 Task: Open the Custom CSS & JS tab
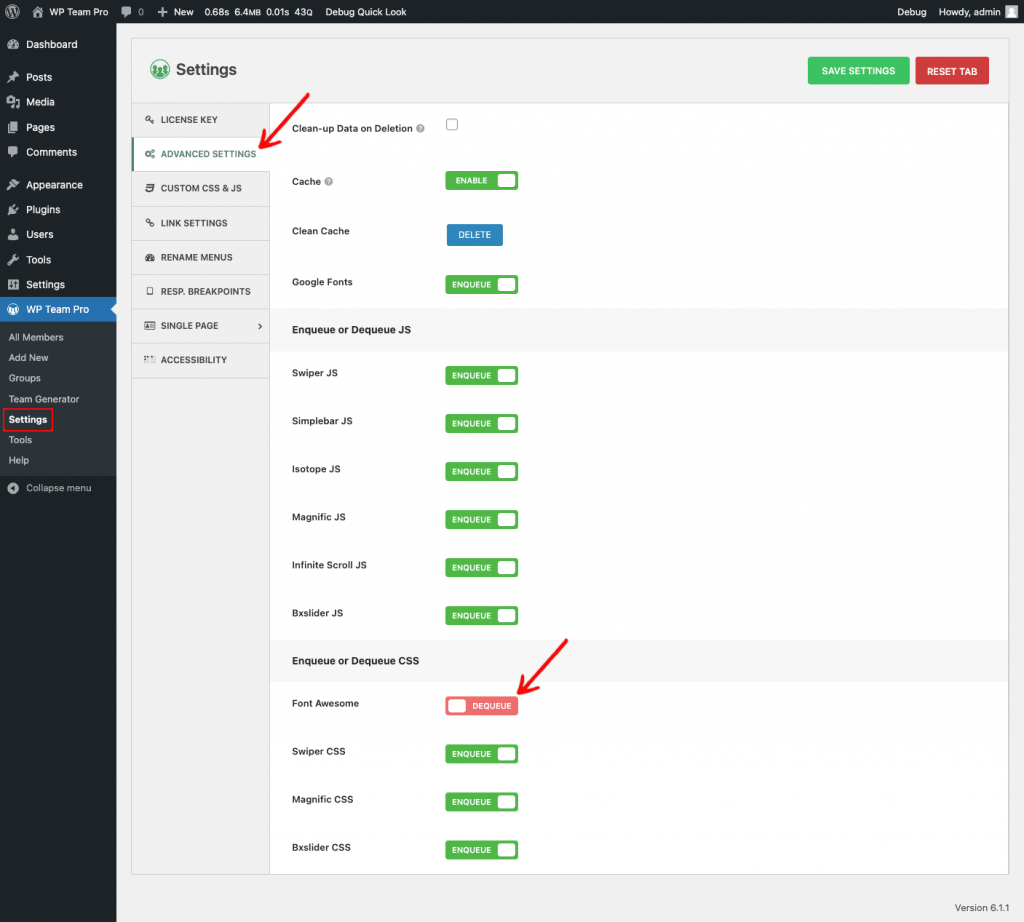(x=200, y=188)
